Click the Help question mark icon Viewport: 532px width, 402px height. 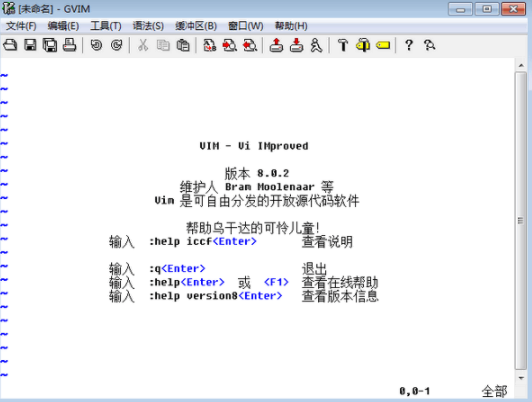pyautogui.click(x=409, y=45)
